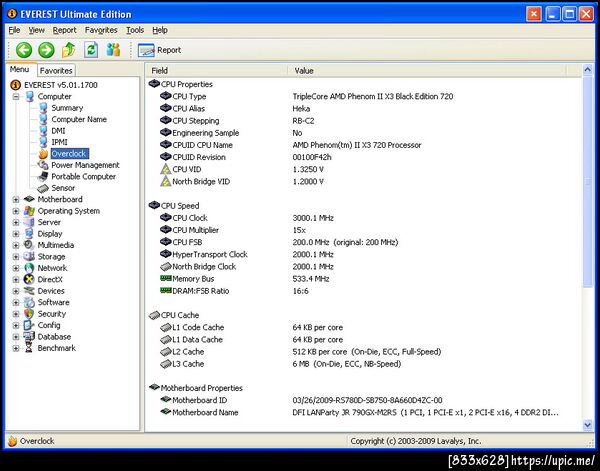Click the Devices tree icon
This screenshot has height=471, width=600.
point(29,291)
